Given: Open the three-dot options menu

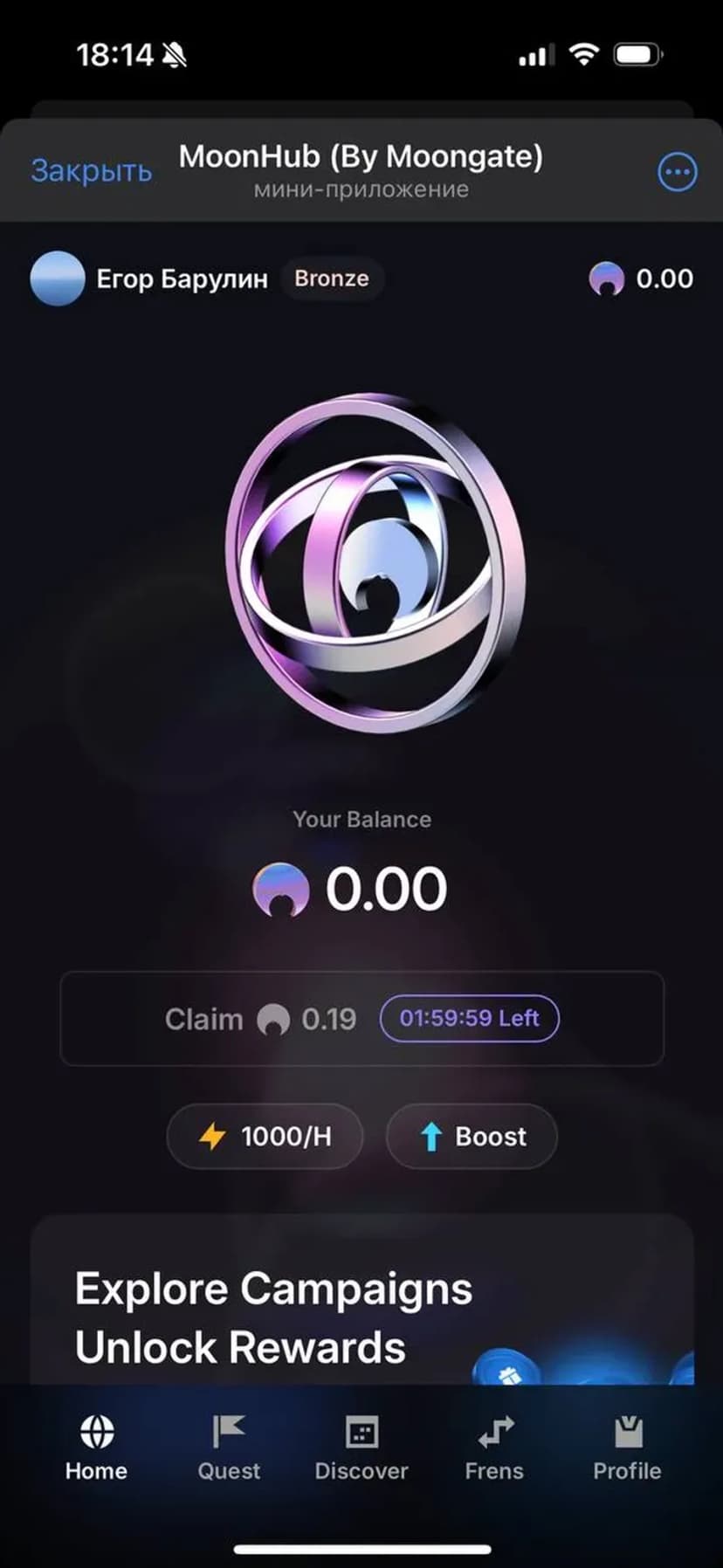Looking at the screenshot, I should (x=677, y=172).
